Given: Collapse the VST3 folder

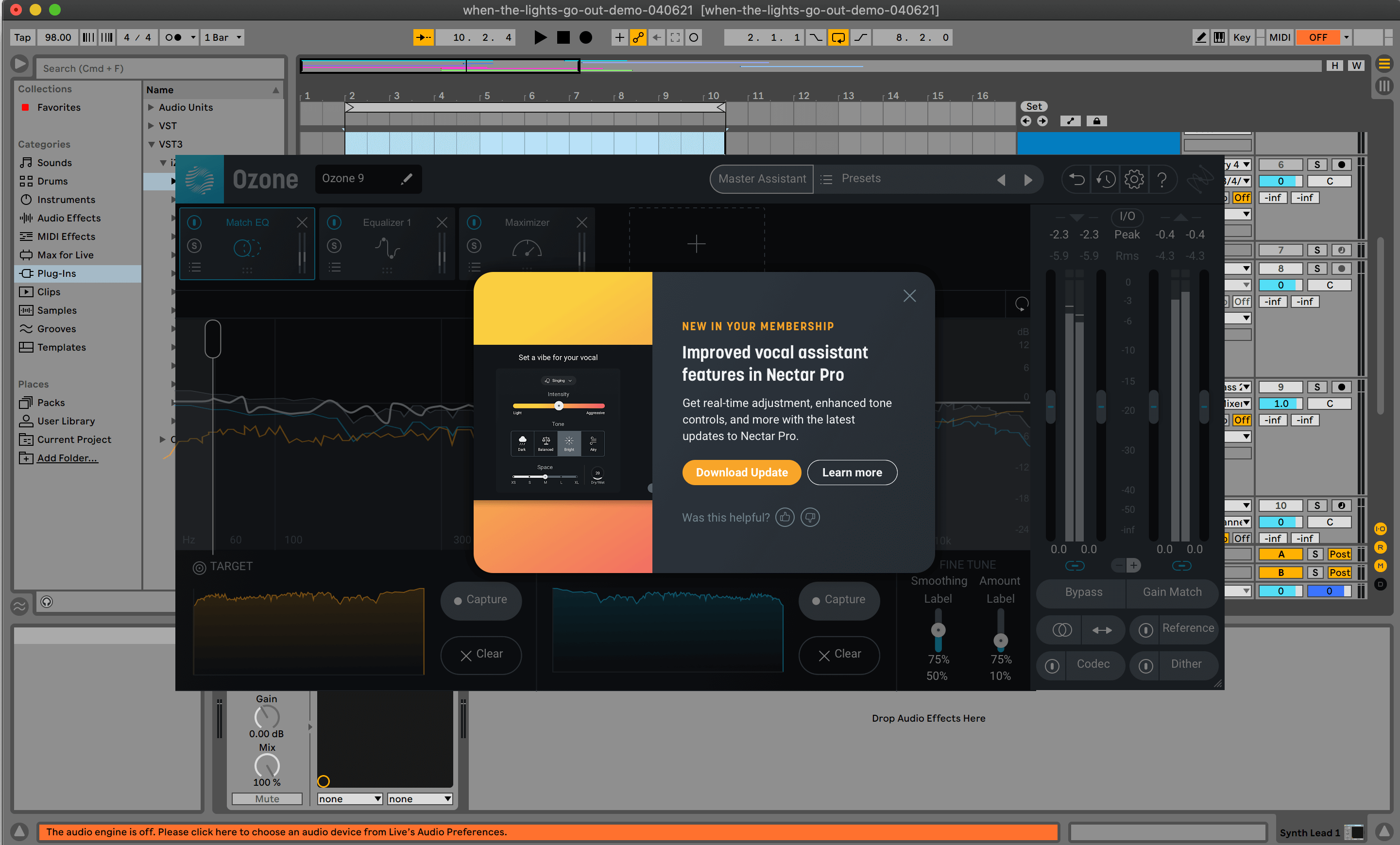Looking at the screenshot, I should pyautogui.click(x=151, y=144).
